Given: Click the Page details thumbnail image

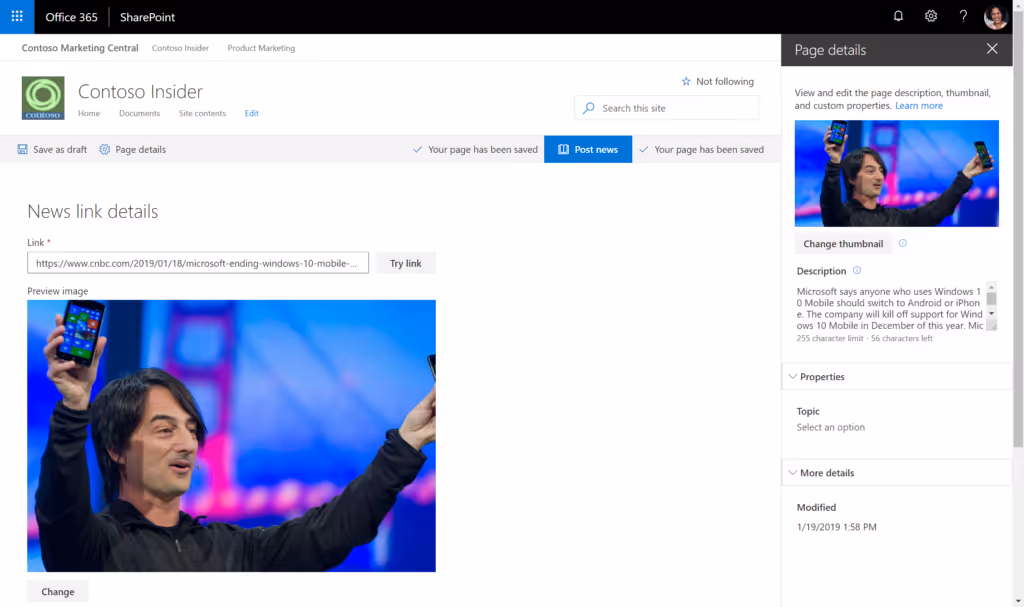Looking at the screenshot, I should tap(897, 173).
